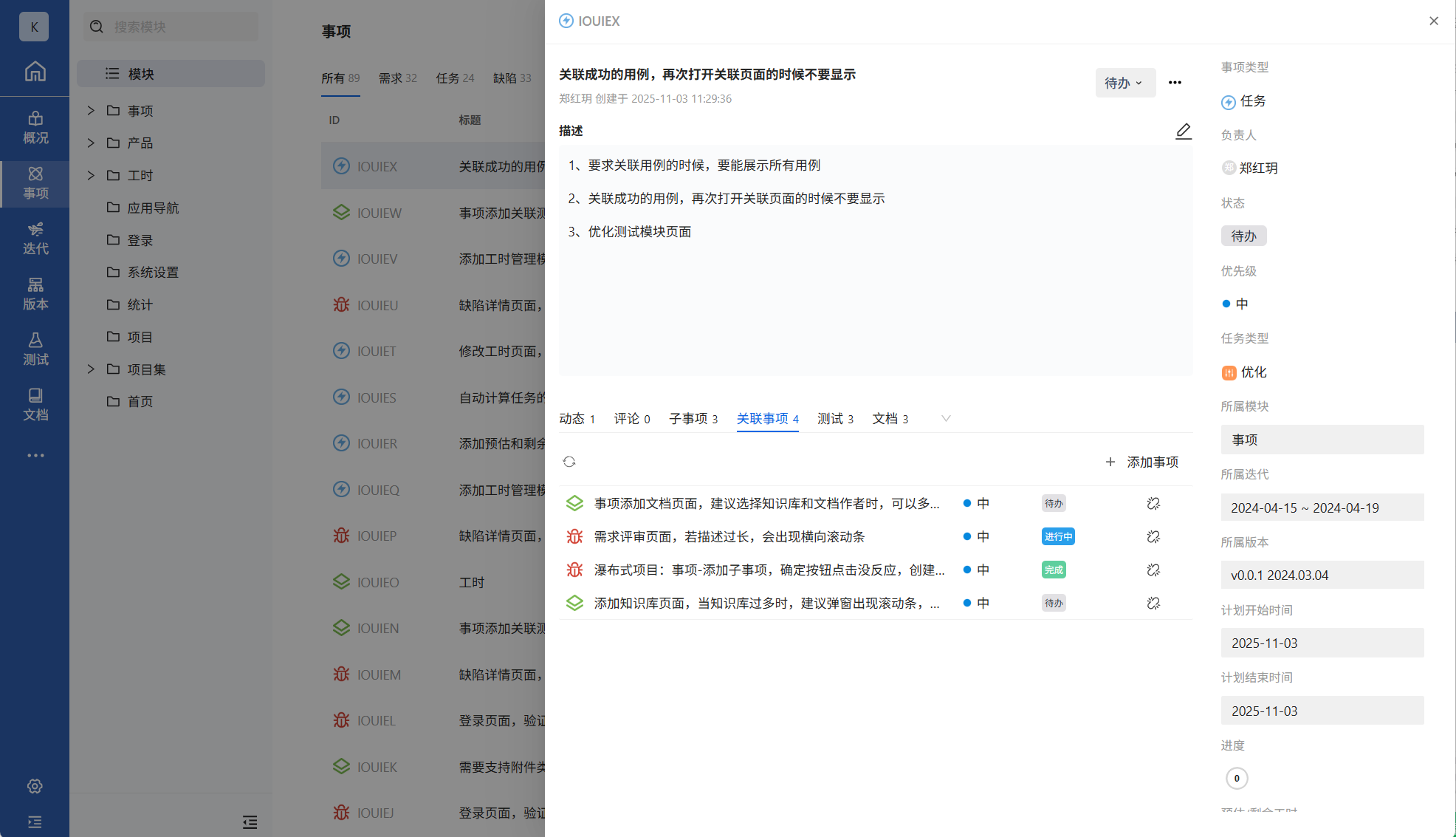Click the 添加事项 button

[x=1142, y=462]
